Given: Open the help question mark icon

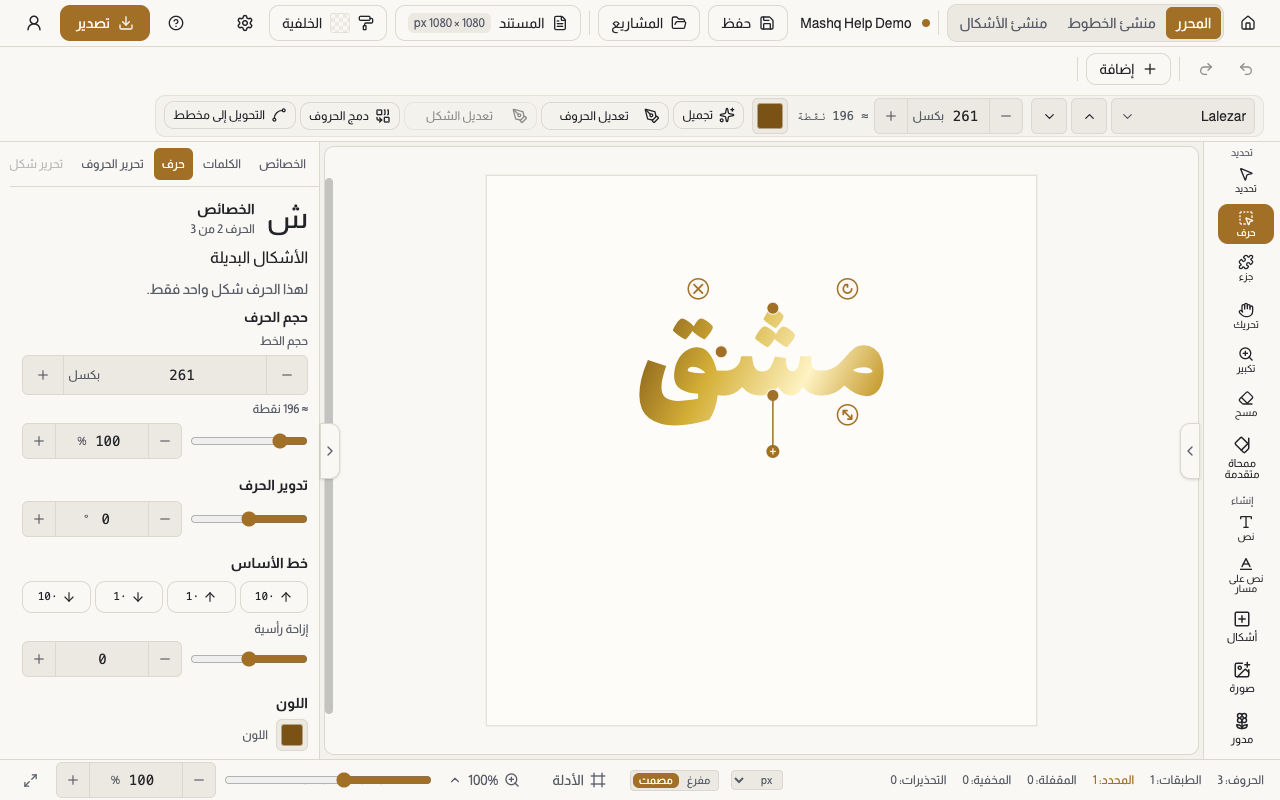Looking at the screenshot, I should click(176, 23).
